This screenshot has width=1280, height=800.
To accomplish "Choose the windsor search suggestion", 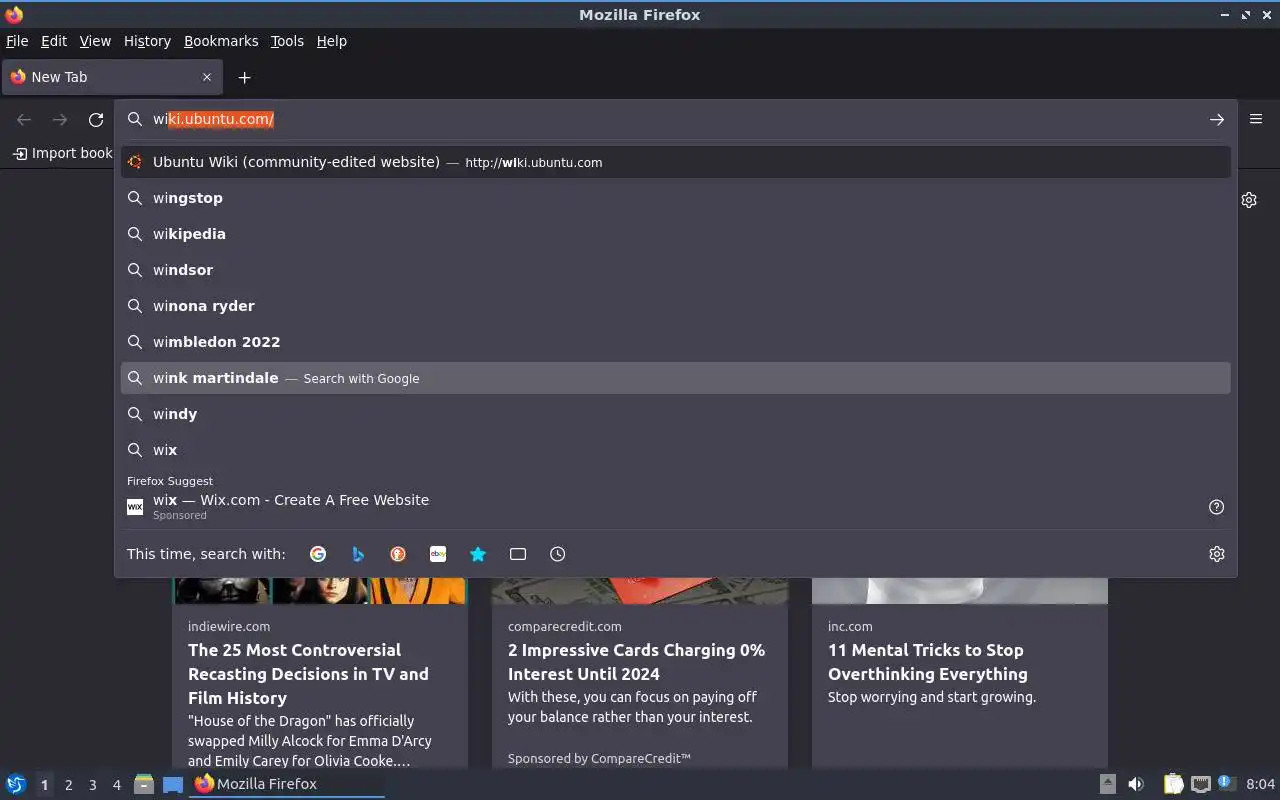I will coord(675,270).
